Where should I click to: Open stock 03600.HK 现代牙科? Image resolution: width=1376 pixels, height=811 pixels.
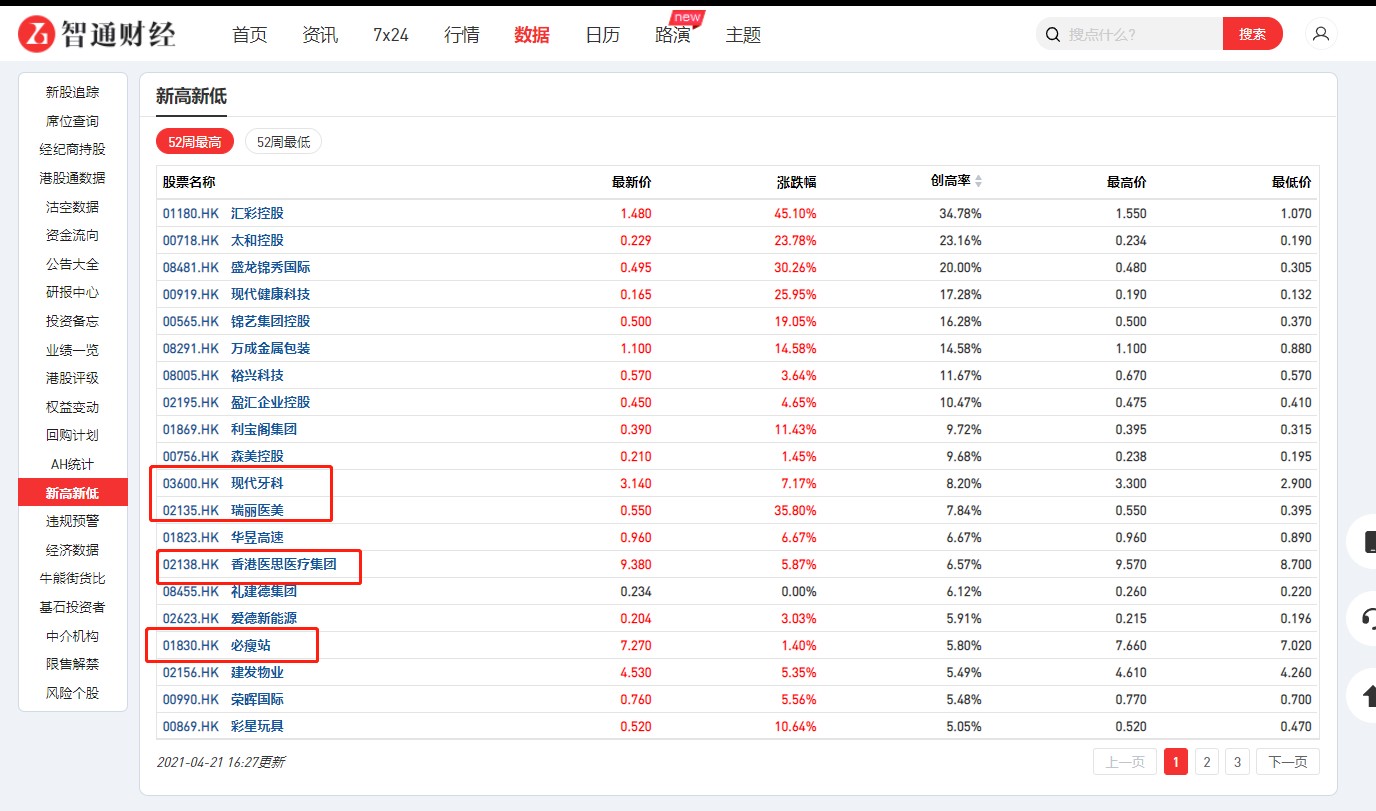(223, 483)
